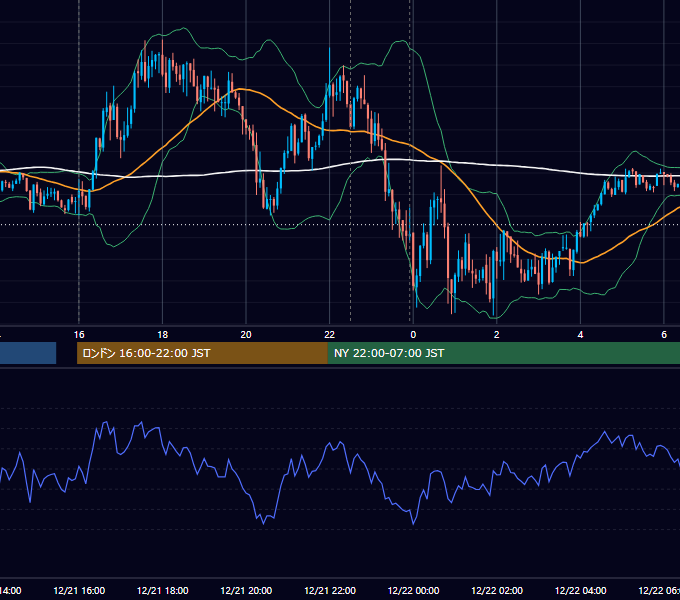
Task: Click hour label 22 on price chart axis
Action: click(x=330, y=335)
